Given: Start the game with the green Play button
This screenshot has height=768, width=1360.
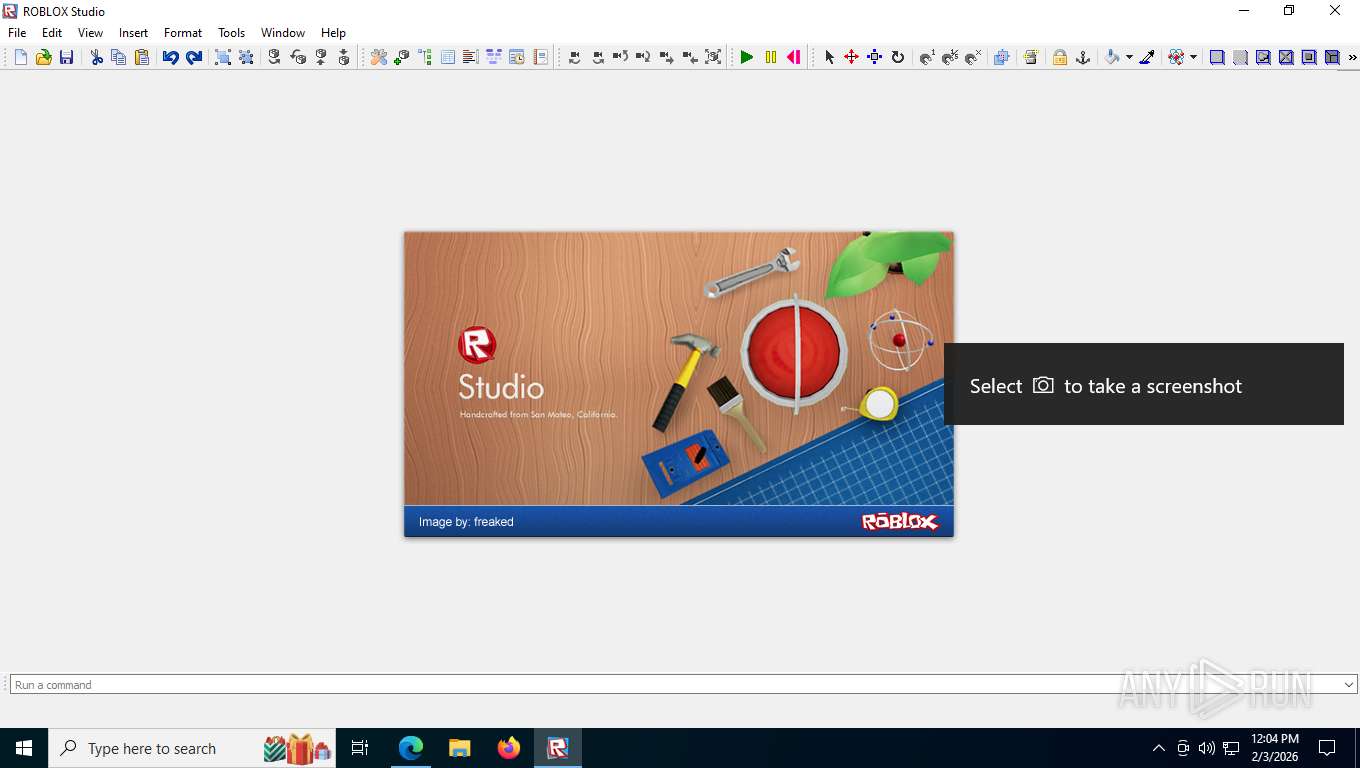Looking at the screenshot, I should tap(747, 58).
